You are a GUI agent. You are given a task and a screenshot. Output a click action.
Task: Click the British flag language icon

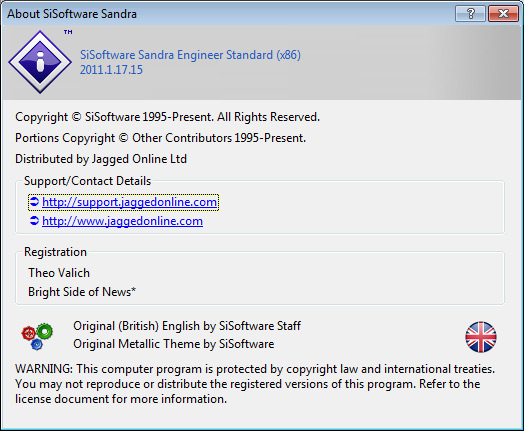pos(481,337)
